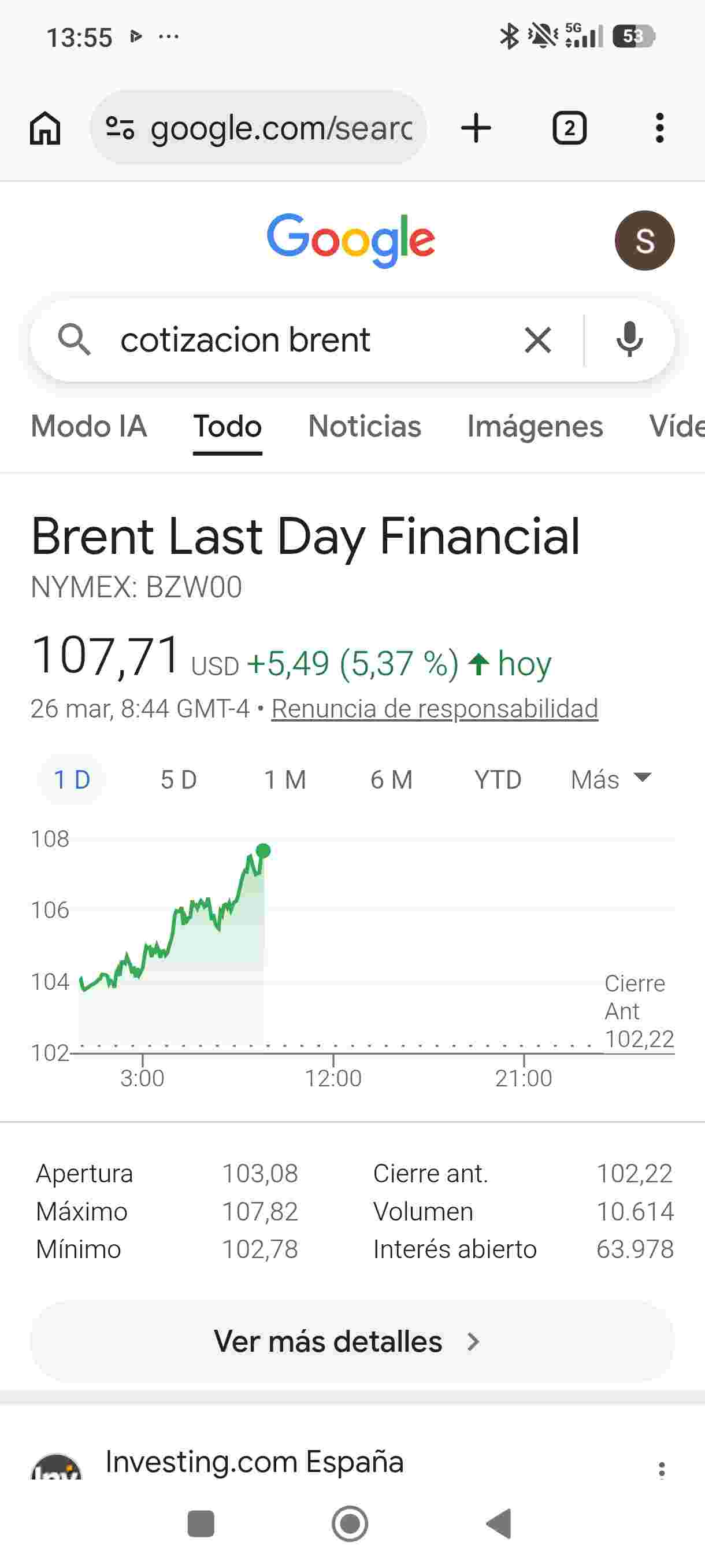Viewport: 705px width, 1568px height.
Task: Open site settings icon in address bar
Action: tap(120, 128)
